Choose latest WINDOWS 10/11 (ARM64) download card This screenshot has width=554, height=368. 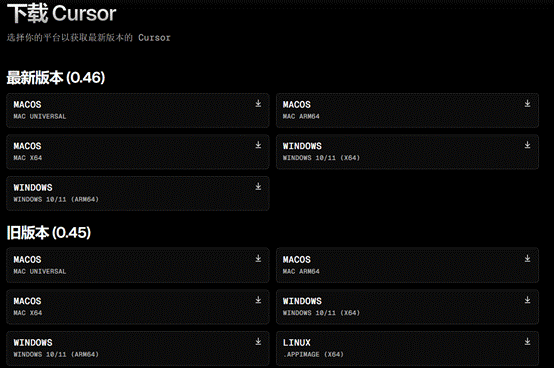coord(138,193)
